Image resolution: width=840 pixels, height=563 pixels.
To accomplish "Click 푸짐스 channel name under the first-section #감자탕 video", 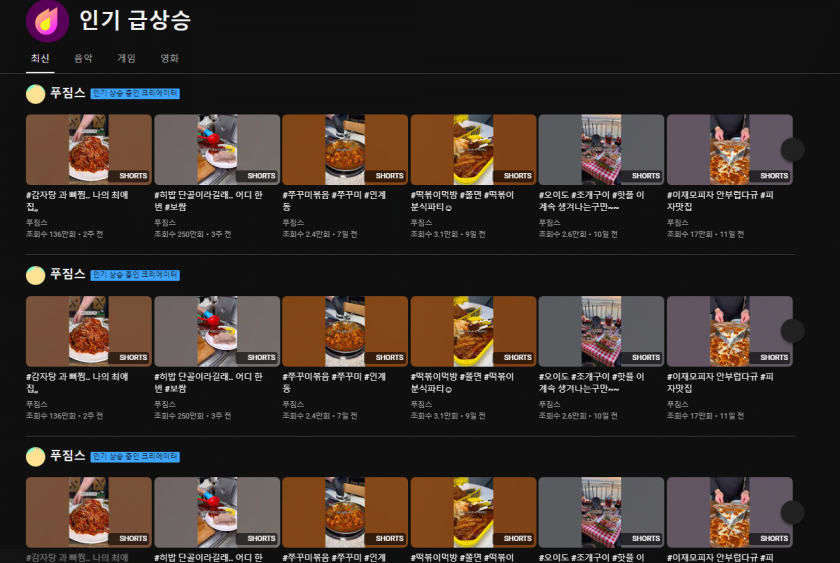I will coord(36,222).
